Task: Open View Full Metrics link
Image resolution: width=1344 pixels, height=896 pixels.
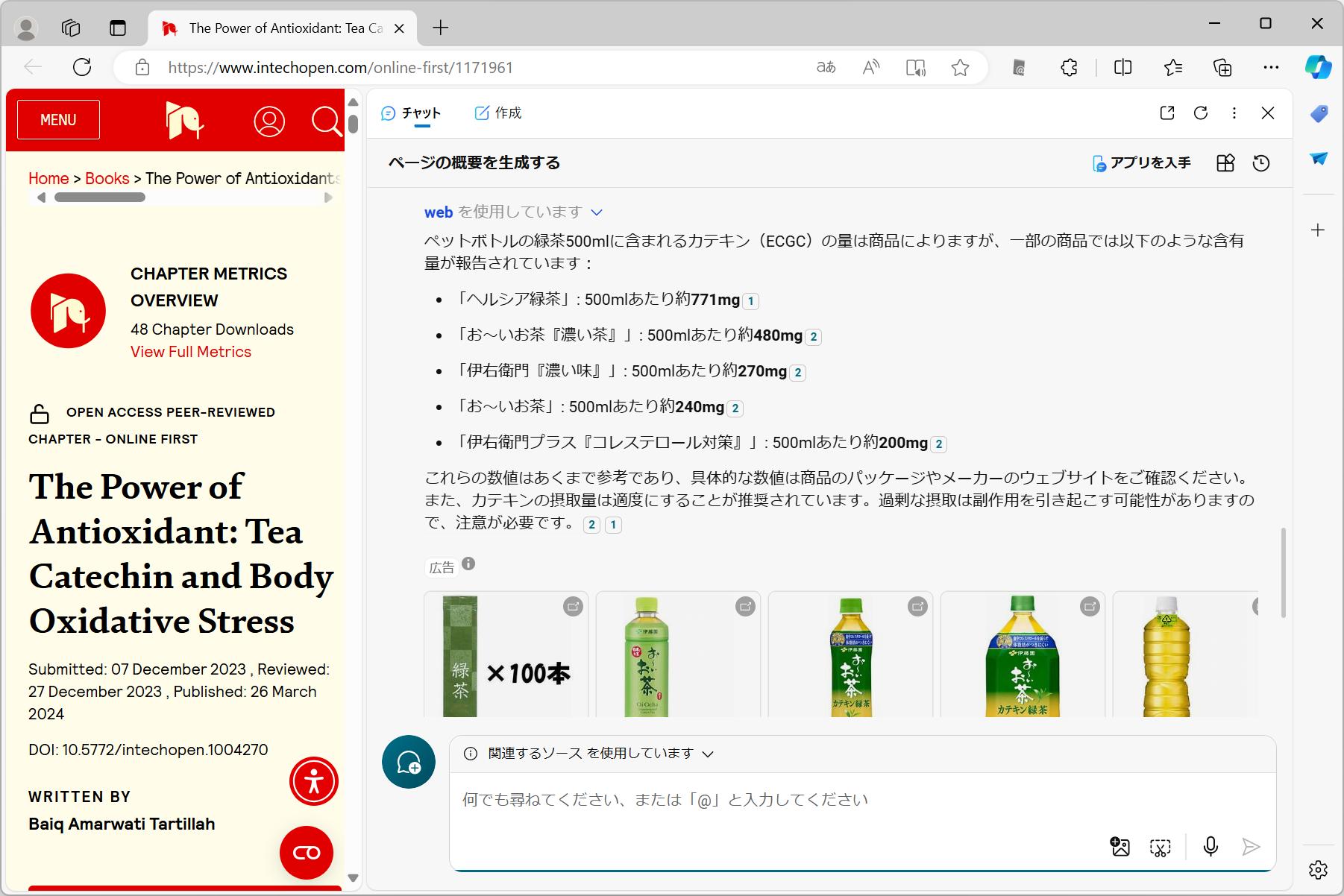Action: coord(191,352)
